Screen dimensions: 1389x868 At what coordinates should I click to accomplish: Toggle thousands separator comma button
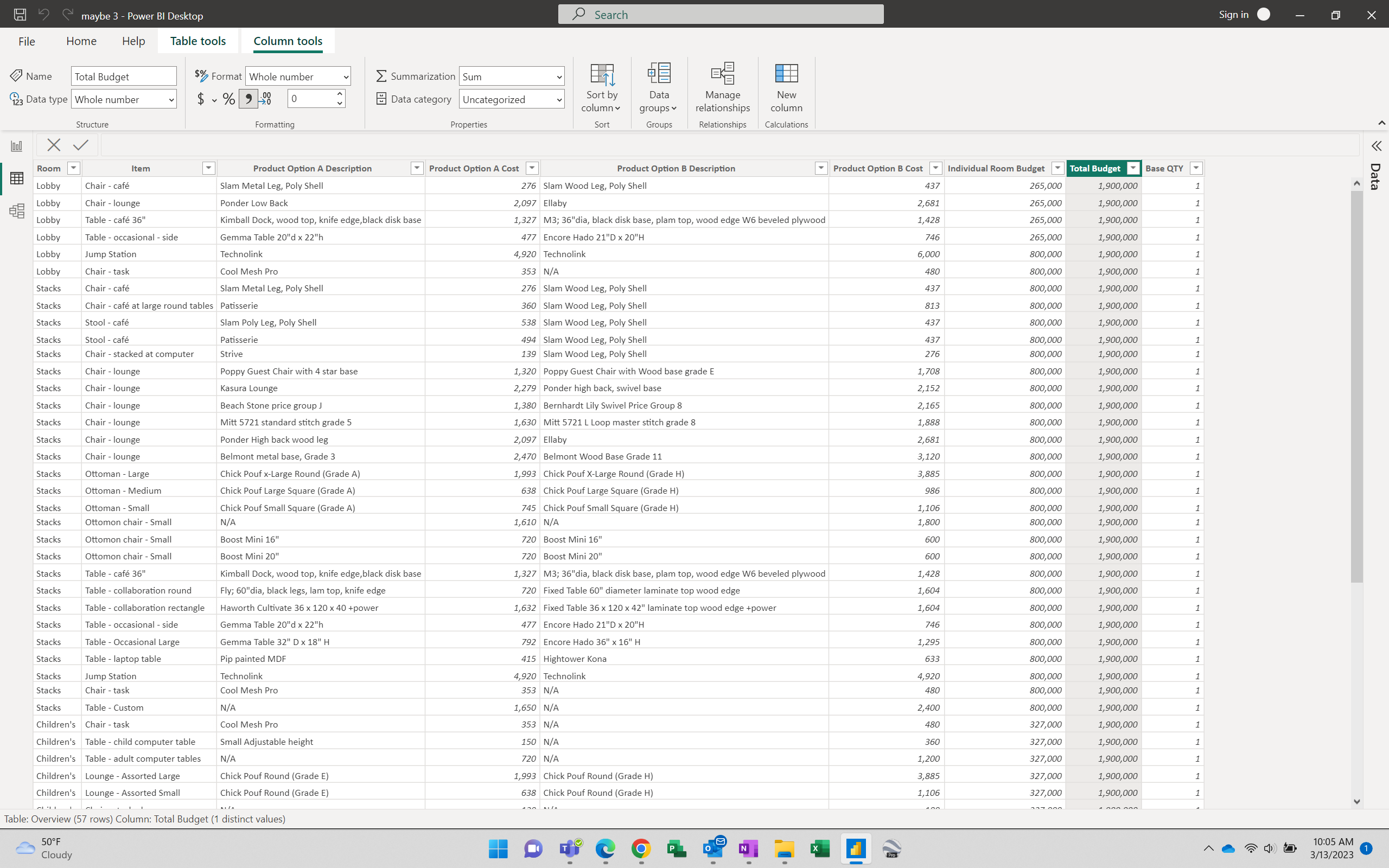click(248, 99)
